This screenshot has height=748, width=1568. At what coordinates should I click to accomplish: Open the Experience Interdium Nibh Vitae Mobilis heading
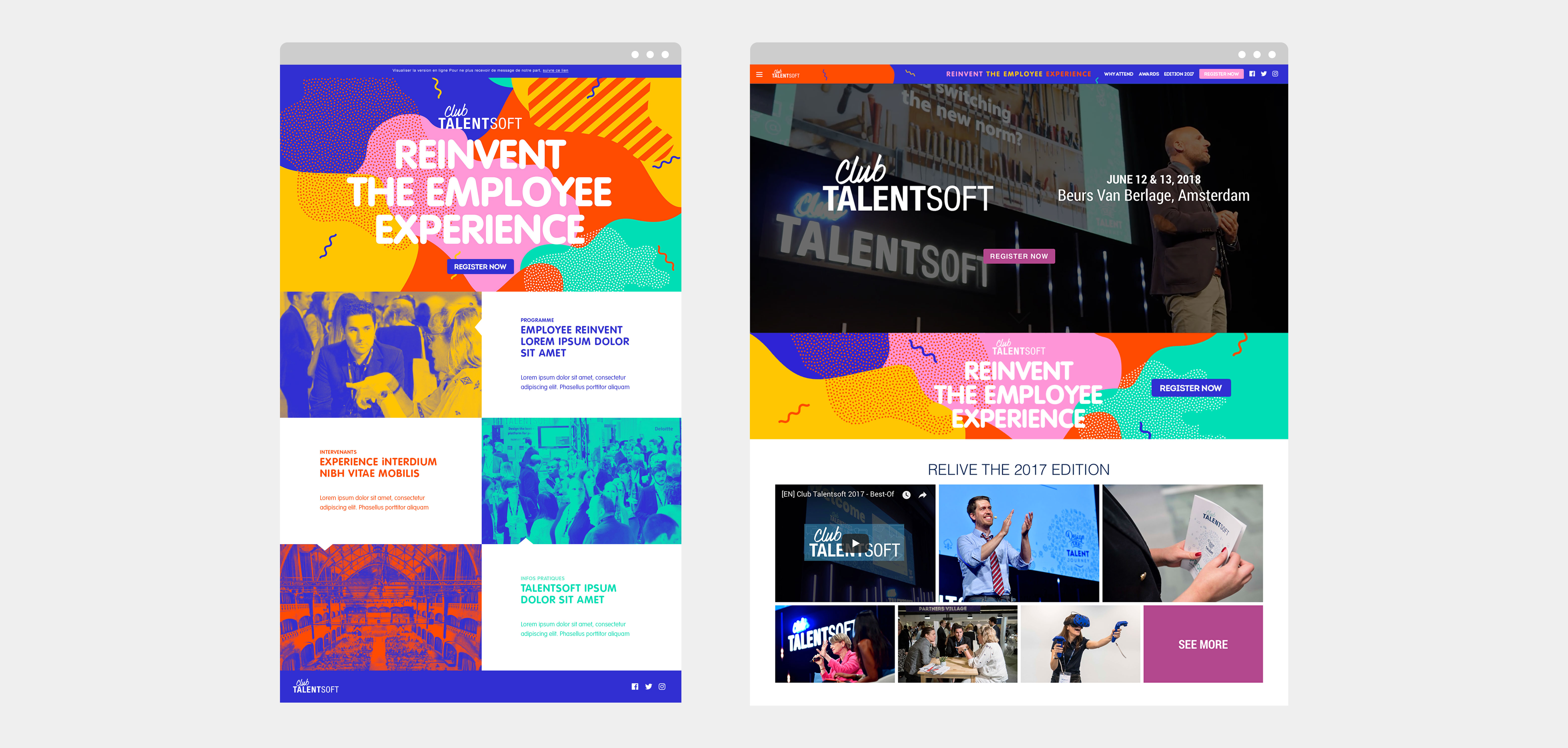pos(378,467)
